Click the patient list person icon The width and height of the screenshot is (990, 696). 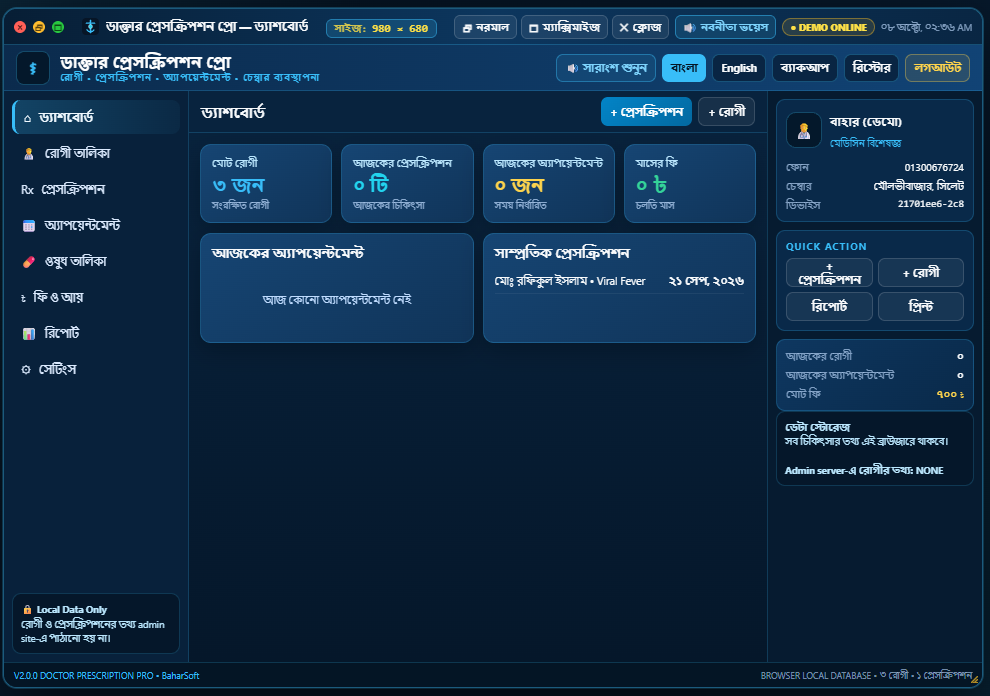pos(28,153)
